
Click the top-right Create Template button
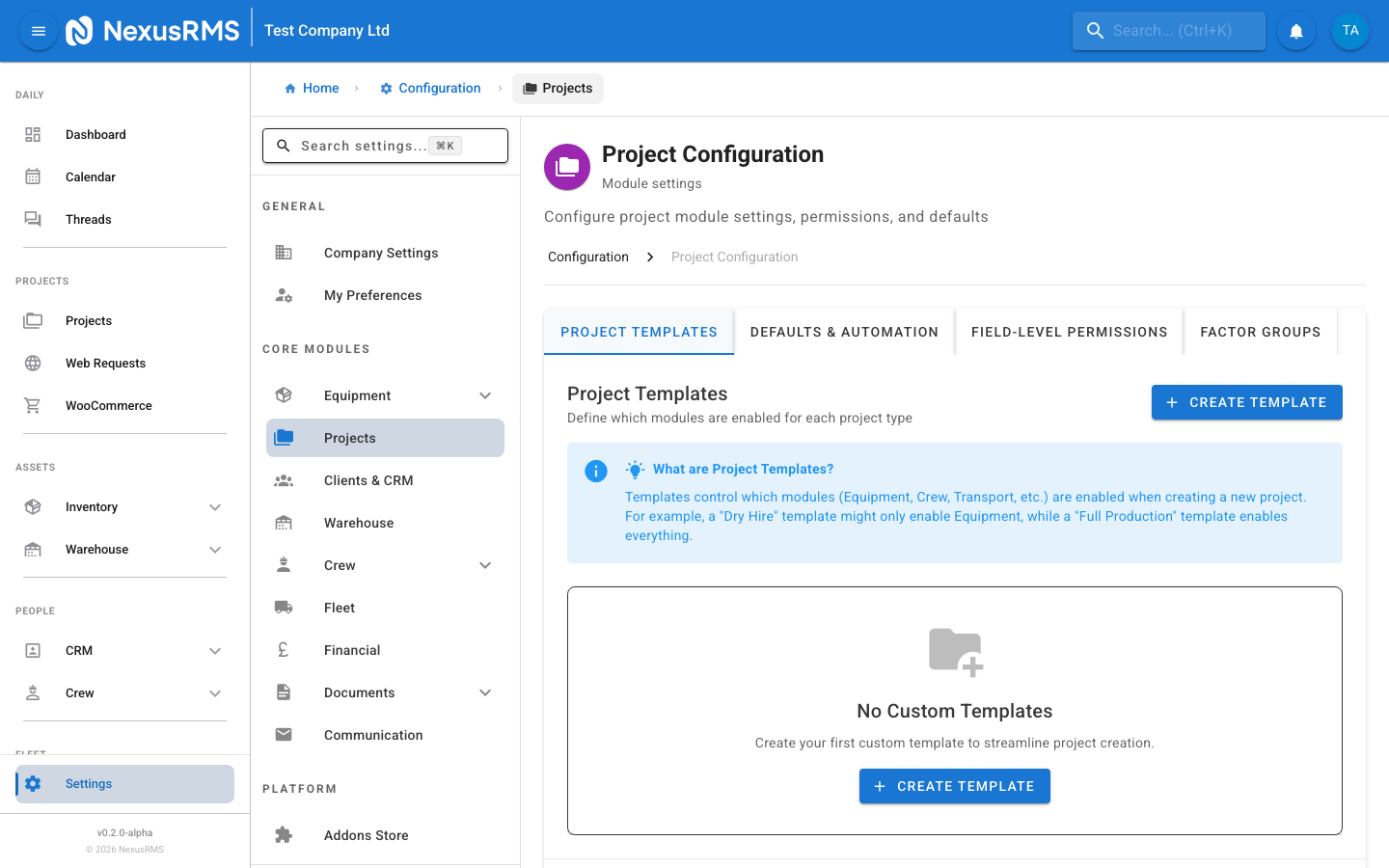pos(1246,402)
